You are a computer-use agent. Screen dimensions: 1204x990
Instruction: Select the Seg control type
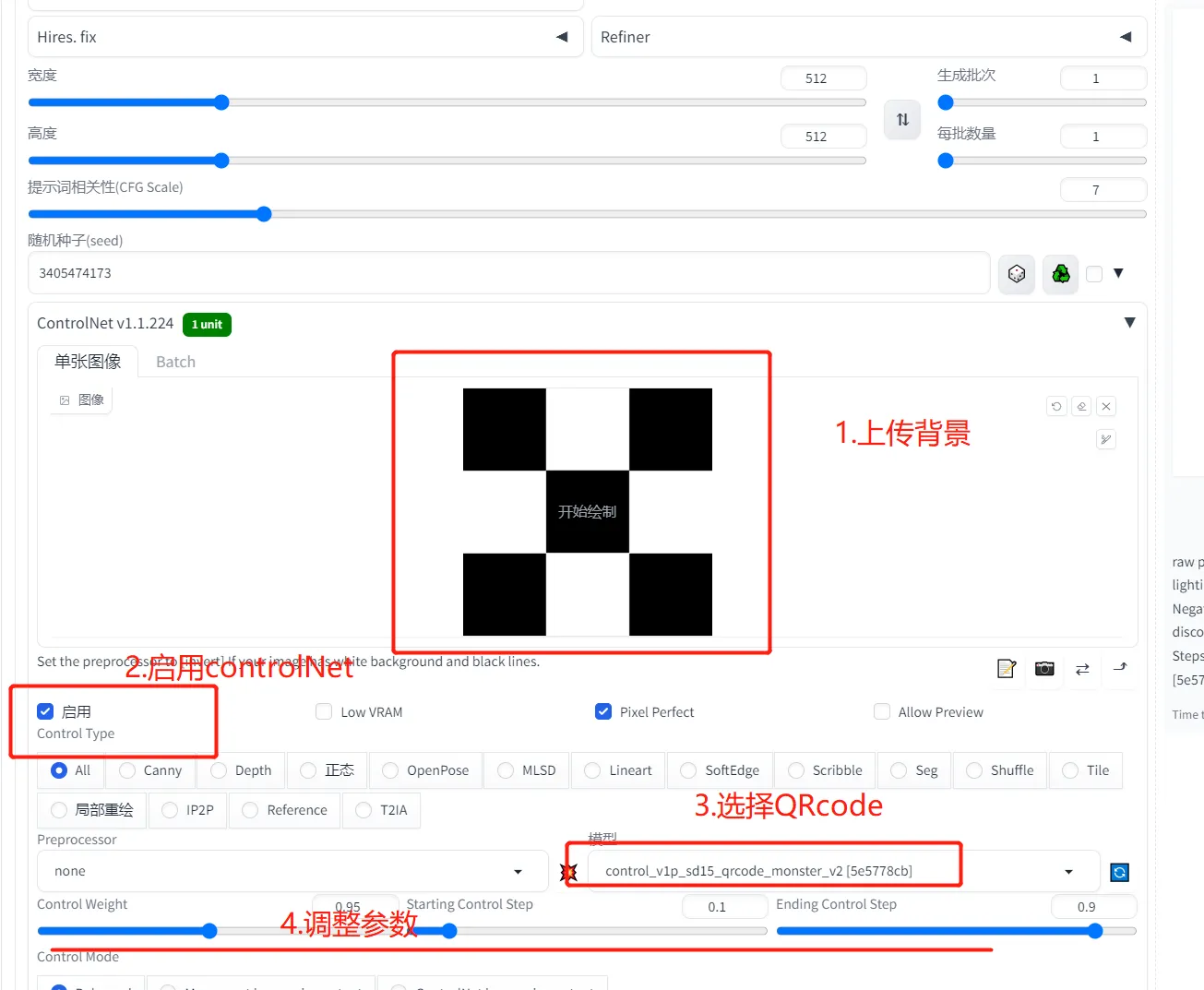coord(914,770)
